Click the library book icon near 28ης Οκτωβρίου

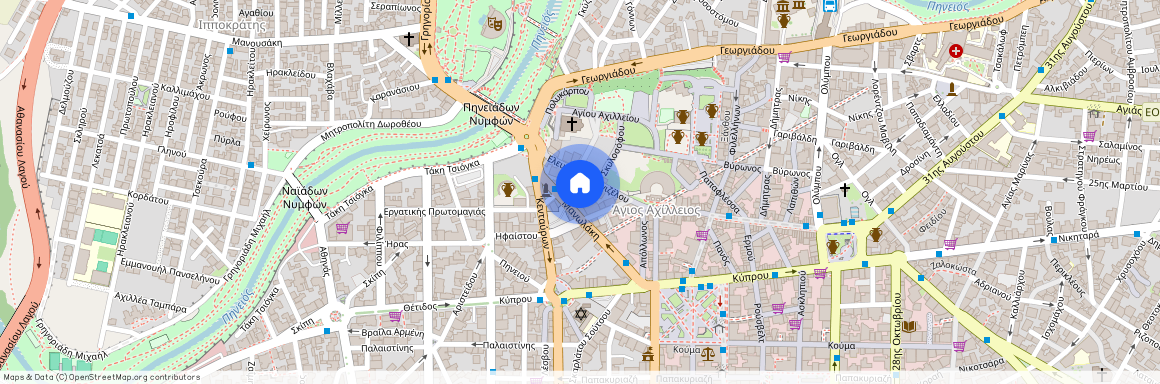909,326
